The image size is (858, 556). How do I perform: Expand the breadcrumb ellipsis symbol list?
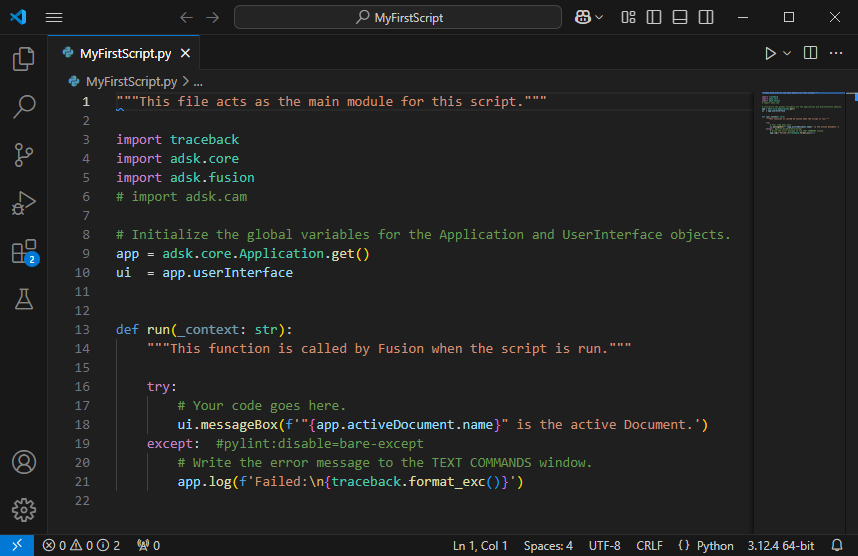[x=198, y=82]
